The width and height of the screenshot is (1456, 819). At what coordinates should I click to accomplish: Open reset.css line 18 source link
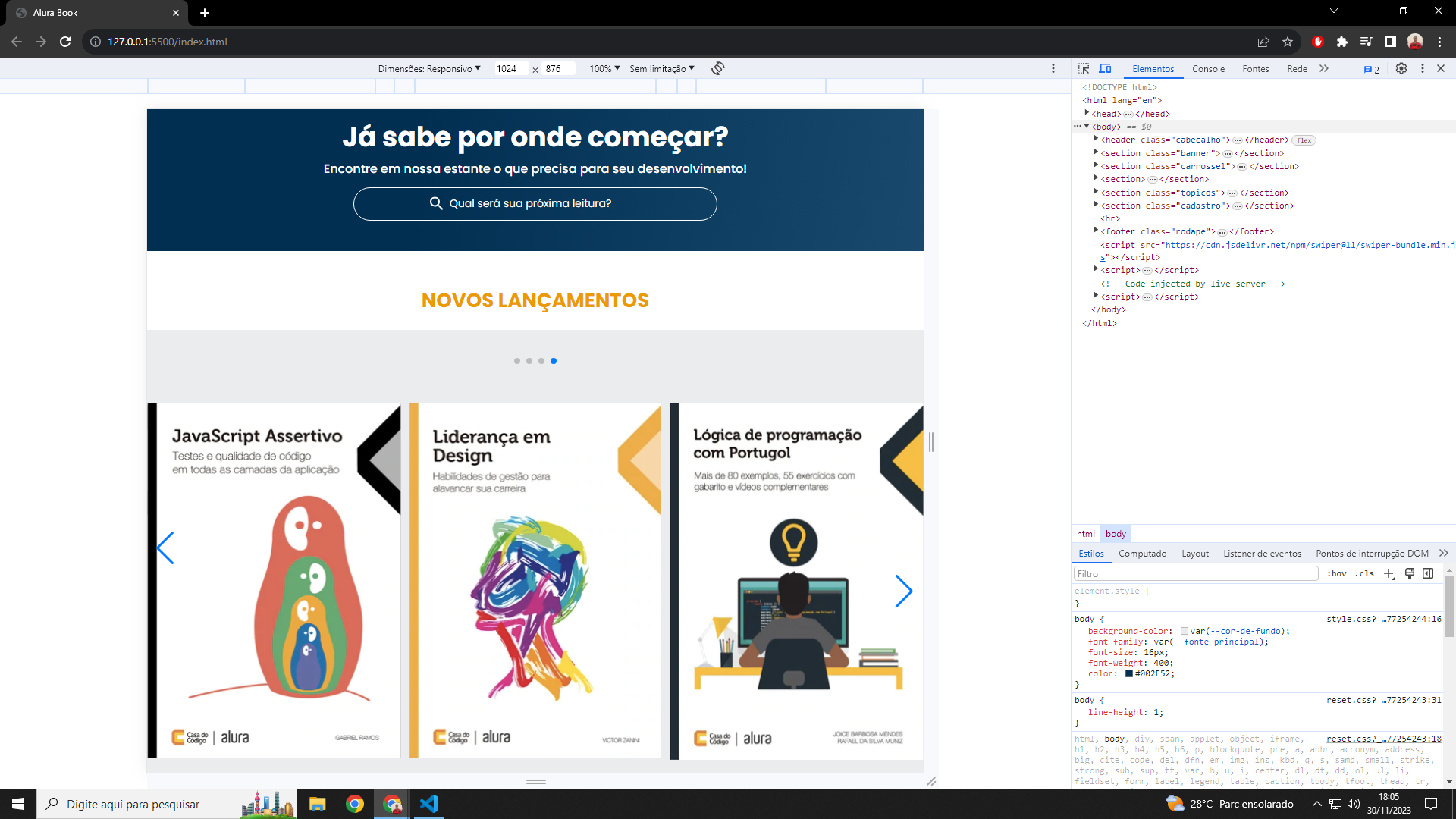click(x=1383, y=739)
